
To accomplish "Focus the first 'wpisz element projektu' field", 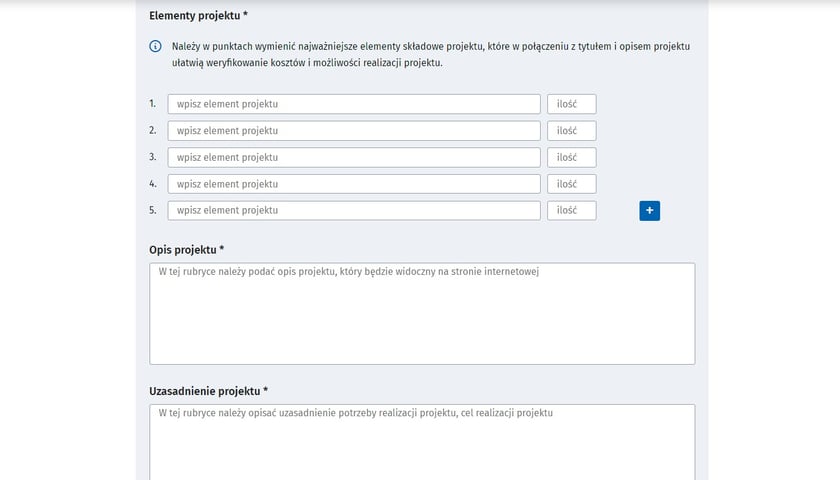I will (354, 104).
